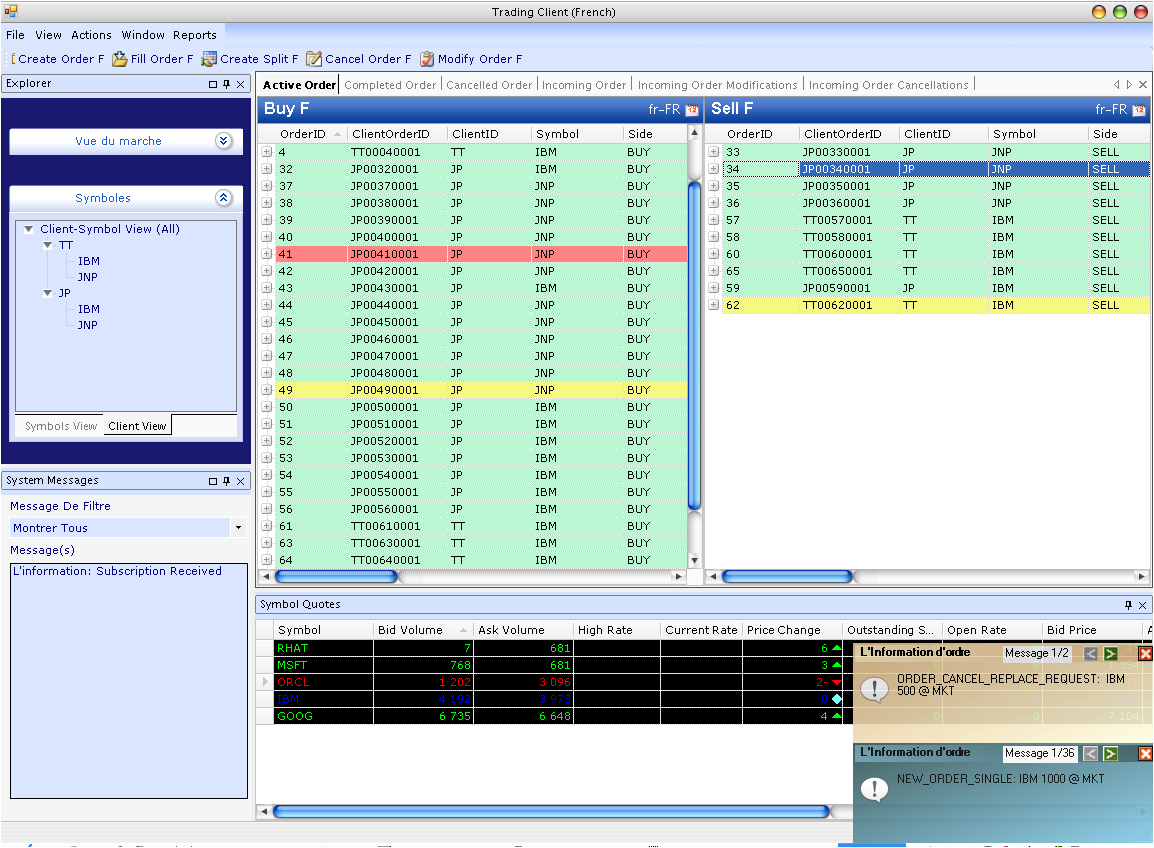Pin the Explorer panel
Image resolution: width=1154 pixels, height=848 pixels.
(x=226, y=85)
